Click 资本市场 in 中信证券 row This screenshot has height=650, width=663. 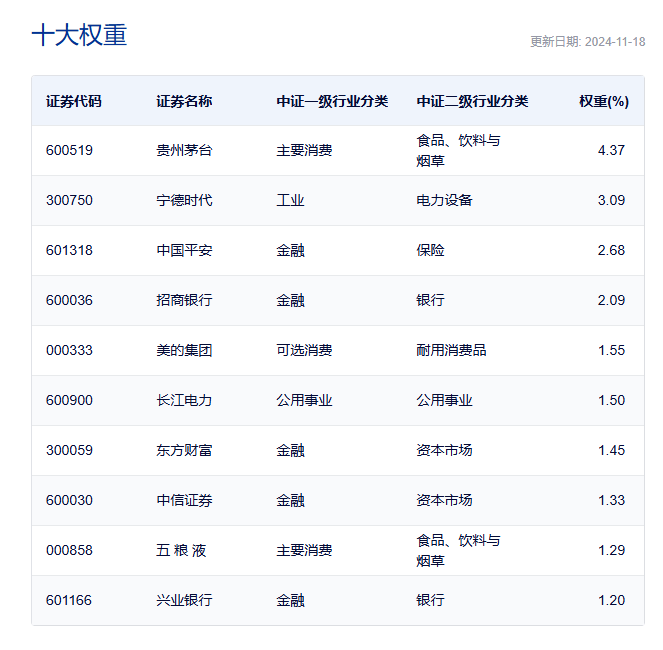coord(444,500)
